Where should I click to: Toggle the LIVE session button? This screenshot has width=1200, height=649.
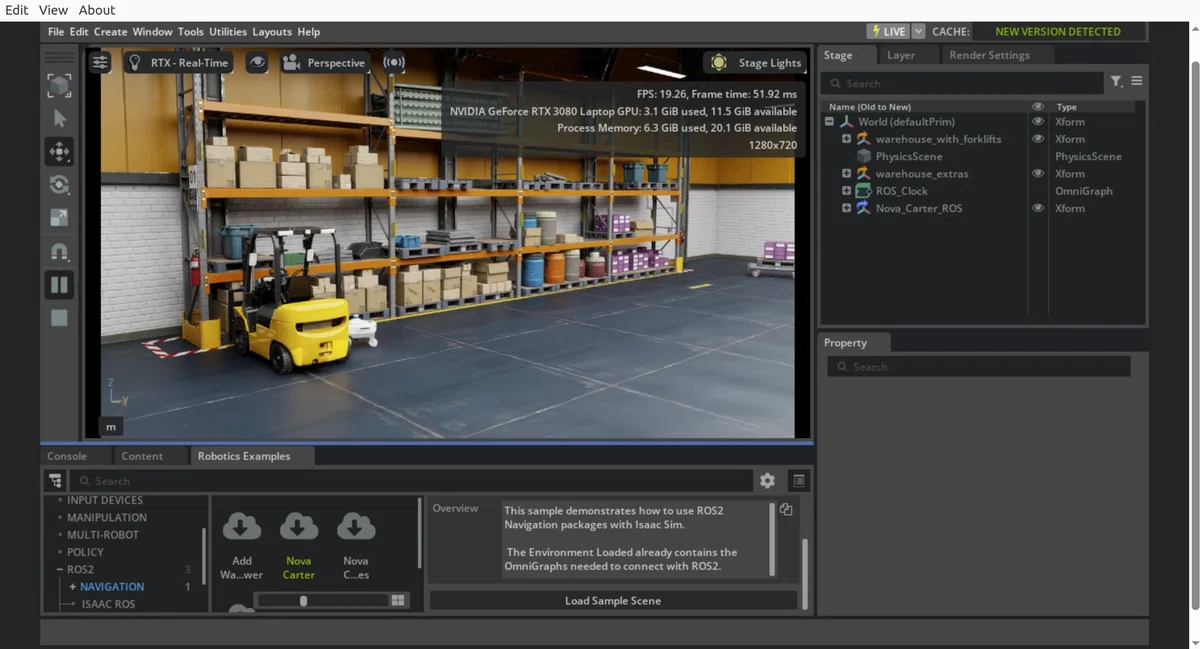pyautogui.click(x=888, y=31)
